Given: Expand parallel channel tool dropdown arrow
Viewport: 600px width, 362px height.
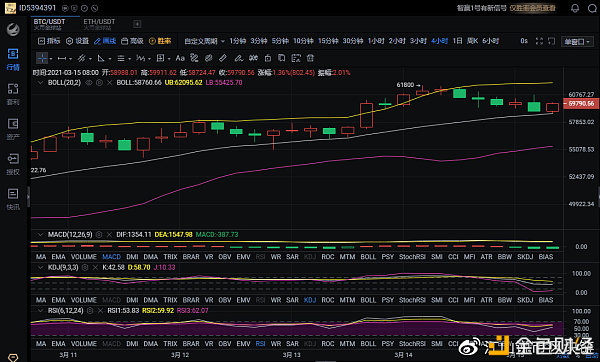Looking at the screenshot, I should pos(90,59).
